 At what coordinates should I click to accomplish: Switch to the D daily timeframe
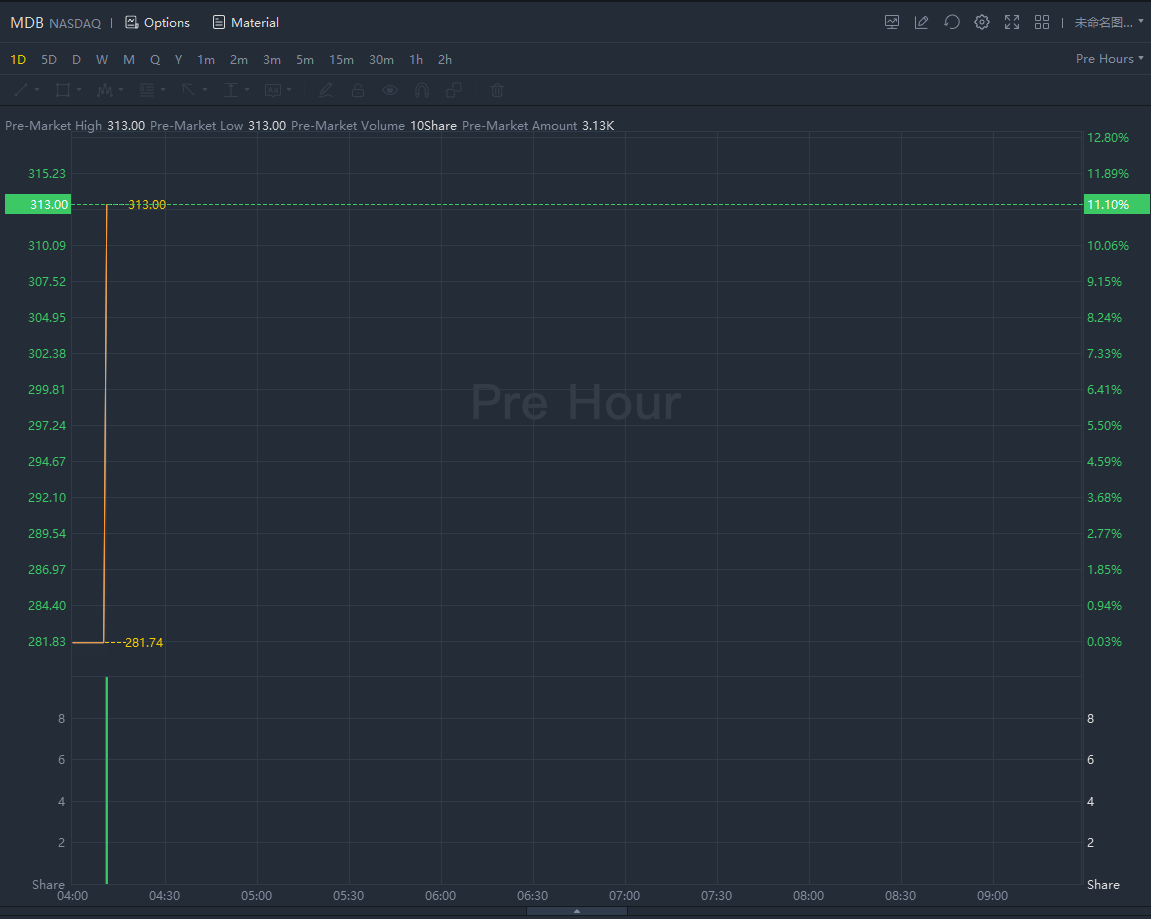coord(76,59)
